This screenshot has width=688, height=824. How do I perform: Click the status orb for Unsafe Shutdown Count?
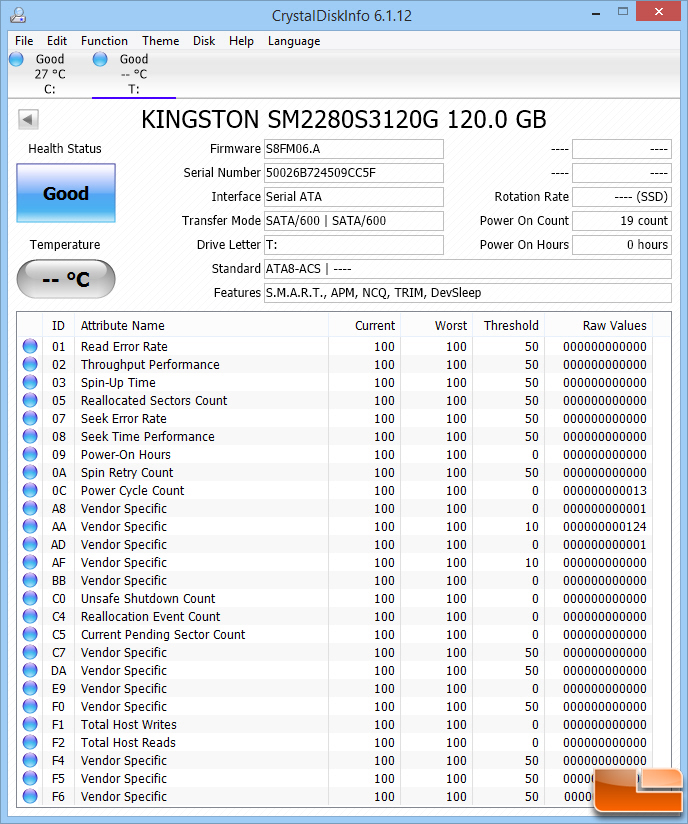pyautogui.click(x=30, y=598)
